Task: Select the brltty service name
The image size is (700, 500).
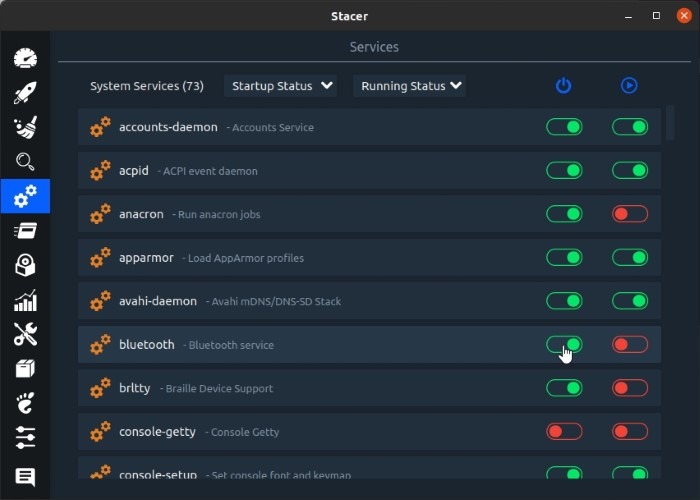Action: (134, 388)
